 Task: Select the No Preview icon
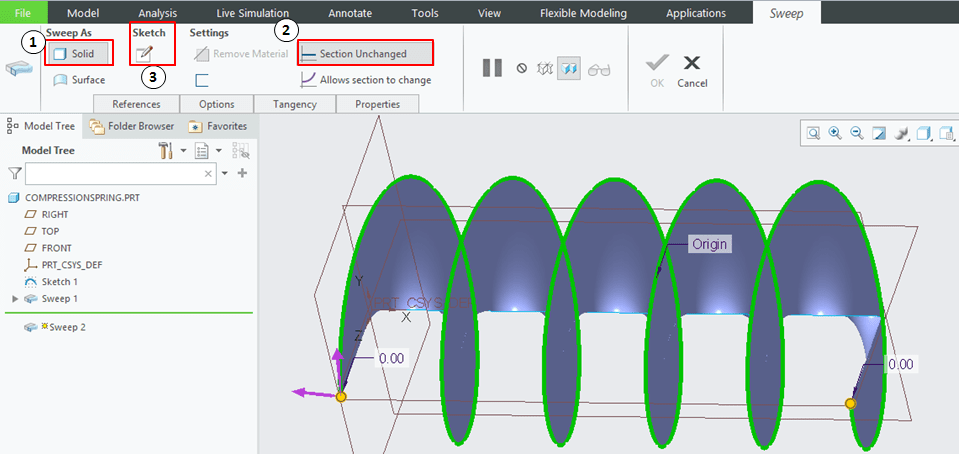tap(521, 69)
